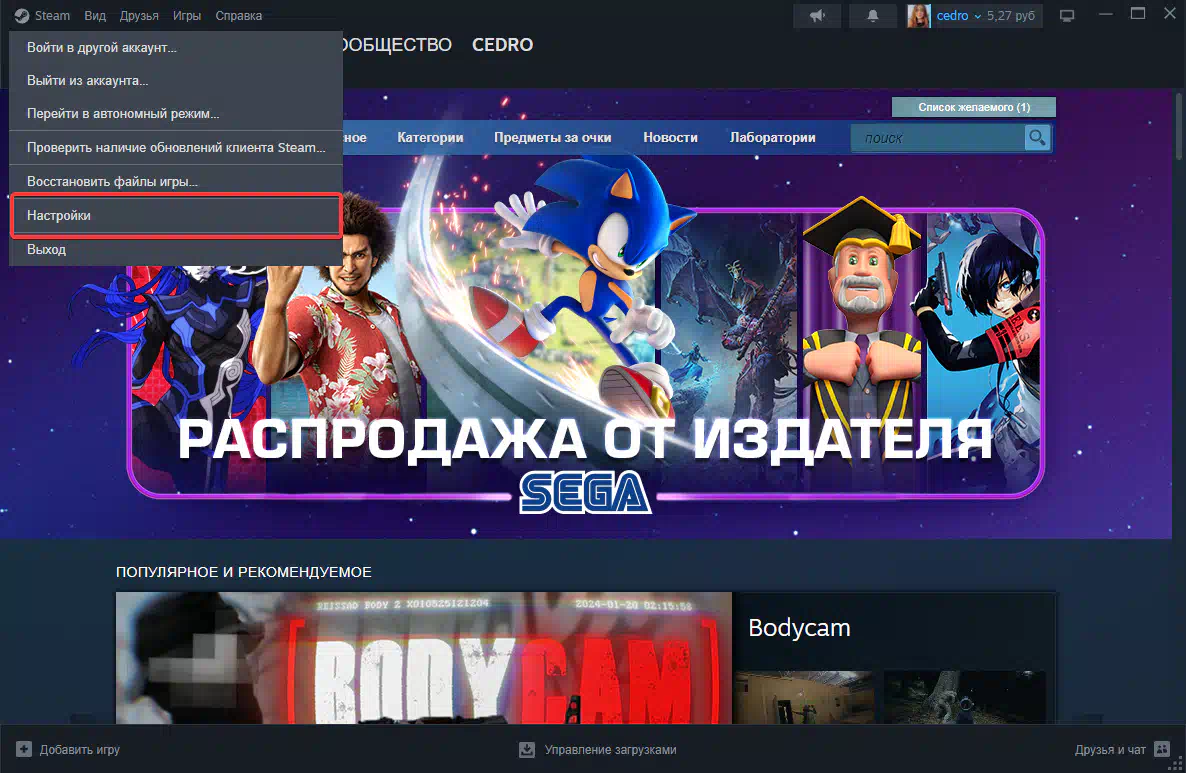This screenshot has width=1186, height=773.
Task: Click the megaphone announcements icon
Action: (x=817, y=16)
